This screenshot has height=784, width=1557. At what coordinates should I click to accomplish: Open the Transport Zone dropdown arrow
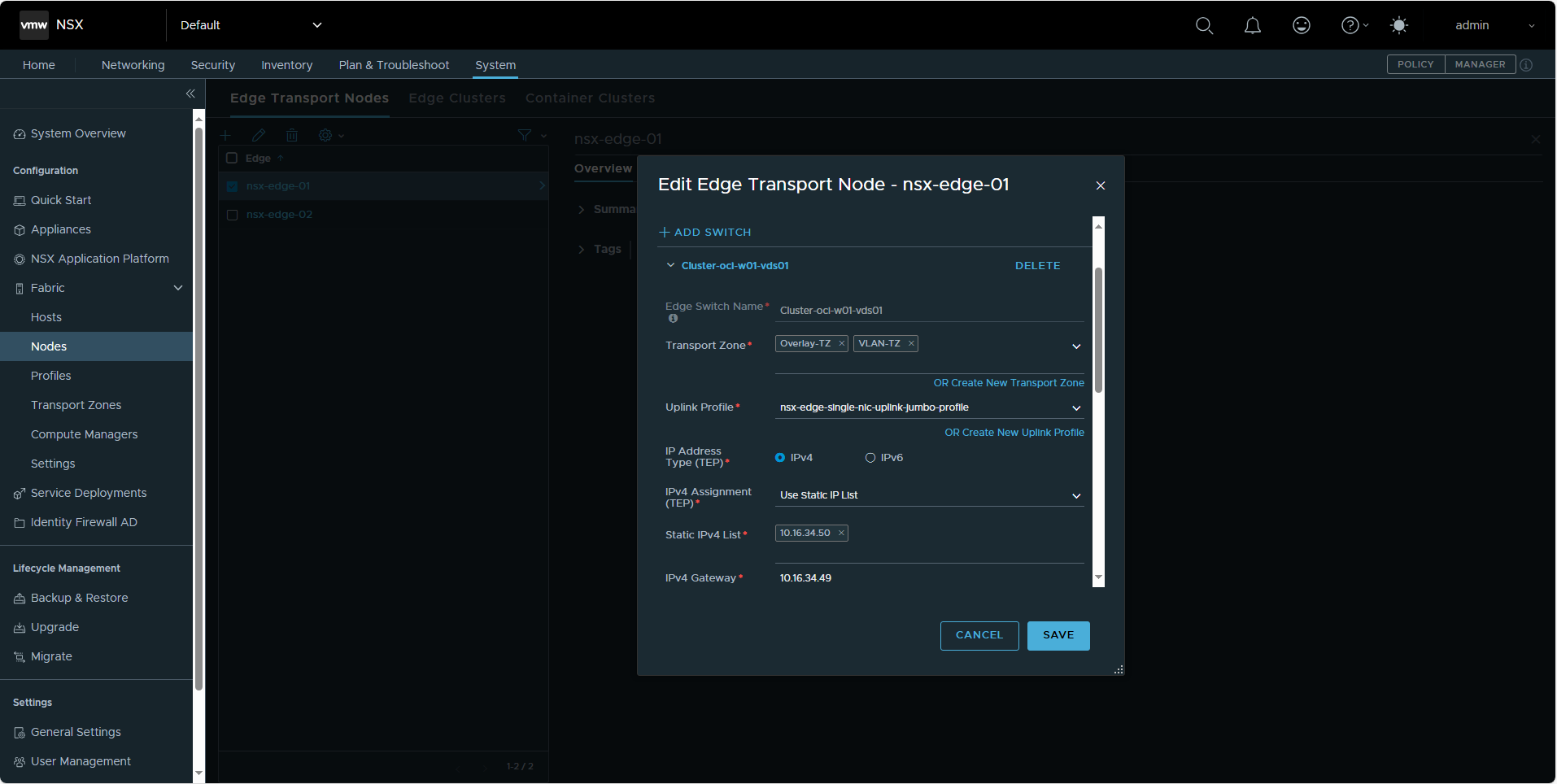(1076, 346)
